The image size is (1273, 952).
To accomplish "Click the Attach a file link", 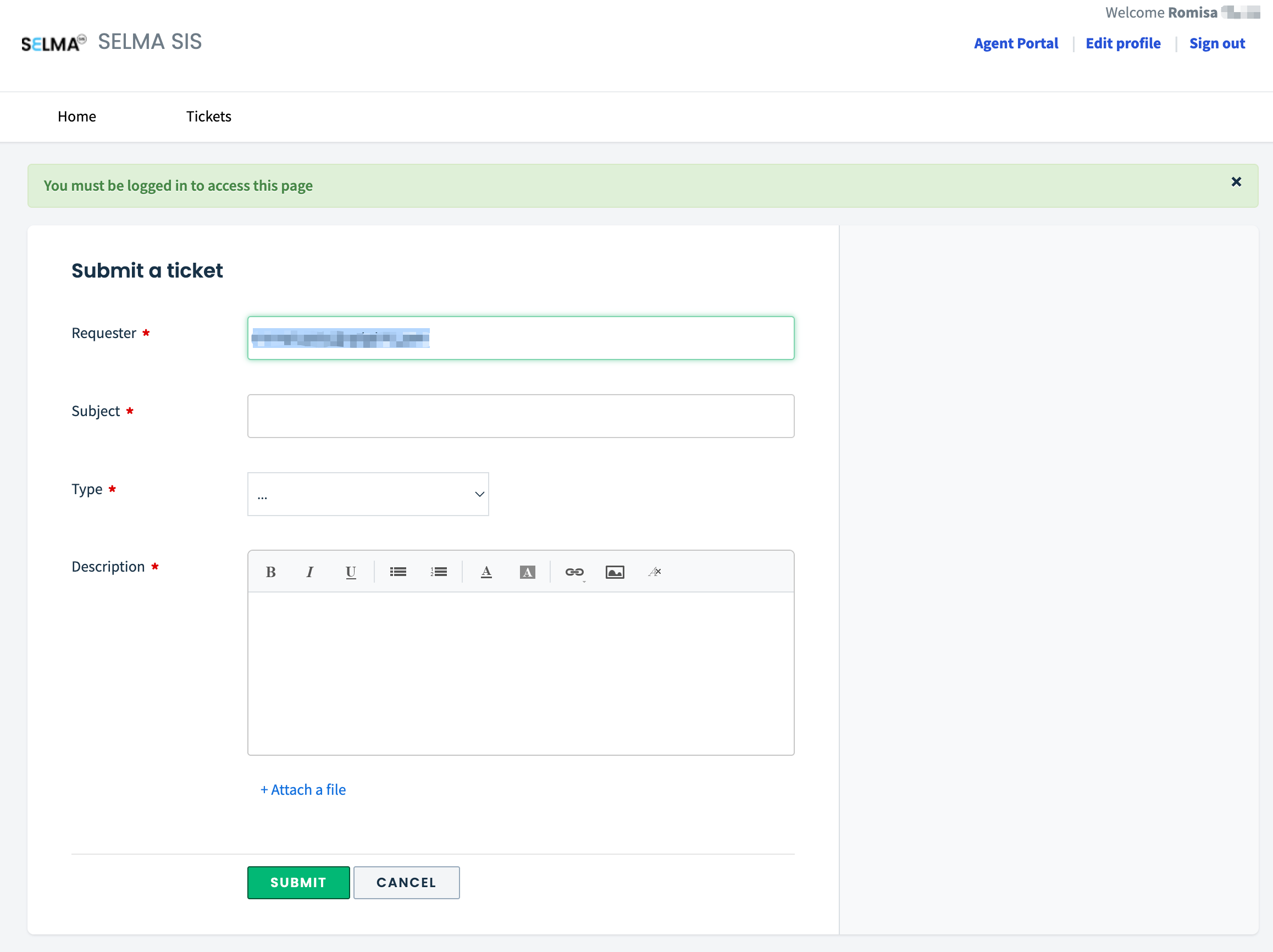I will coord(303,790).
